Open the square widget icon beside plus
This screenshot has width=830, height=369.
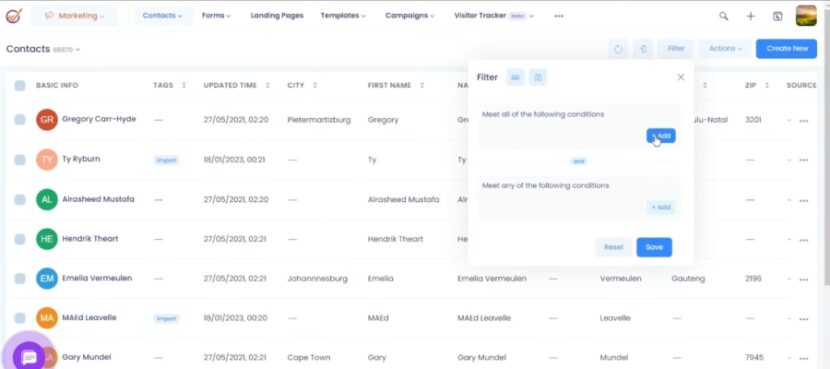(777, 16)
